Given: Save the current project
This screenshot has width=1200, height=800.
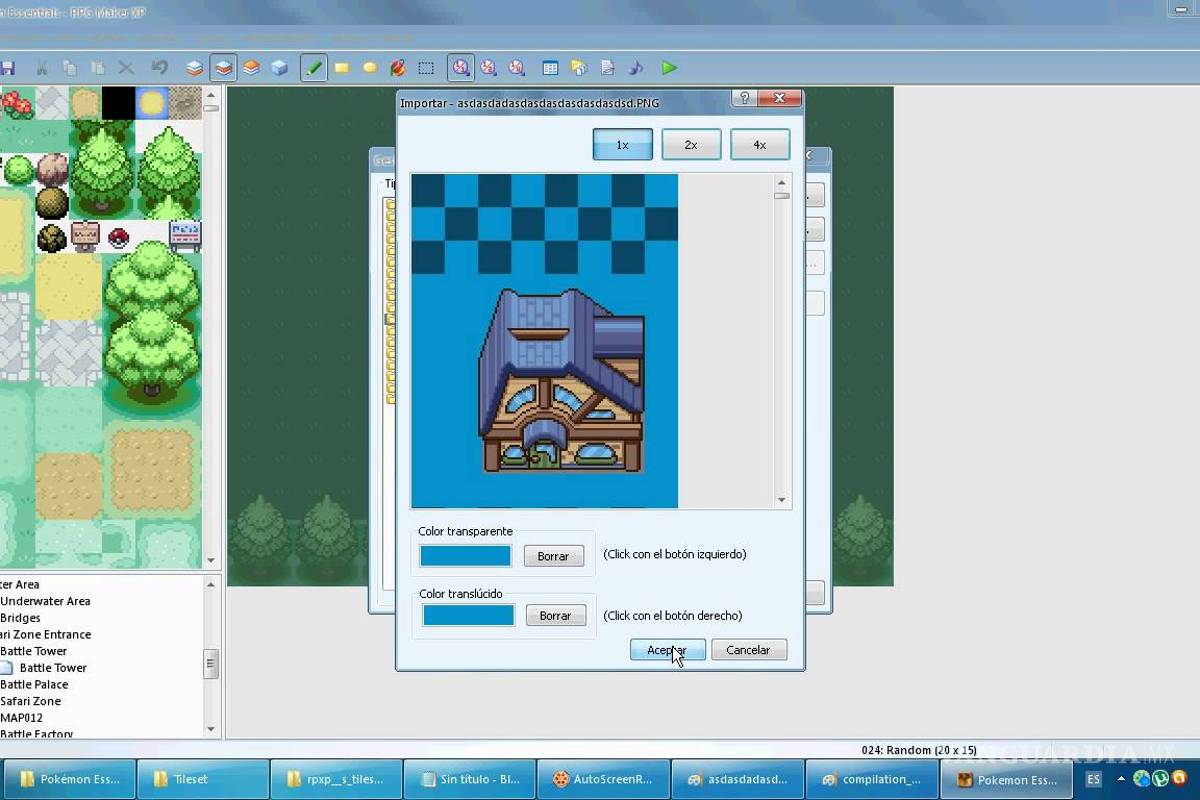Looking at the screenshot, I should click(x=10, y=67).
